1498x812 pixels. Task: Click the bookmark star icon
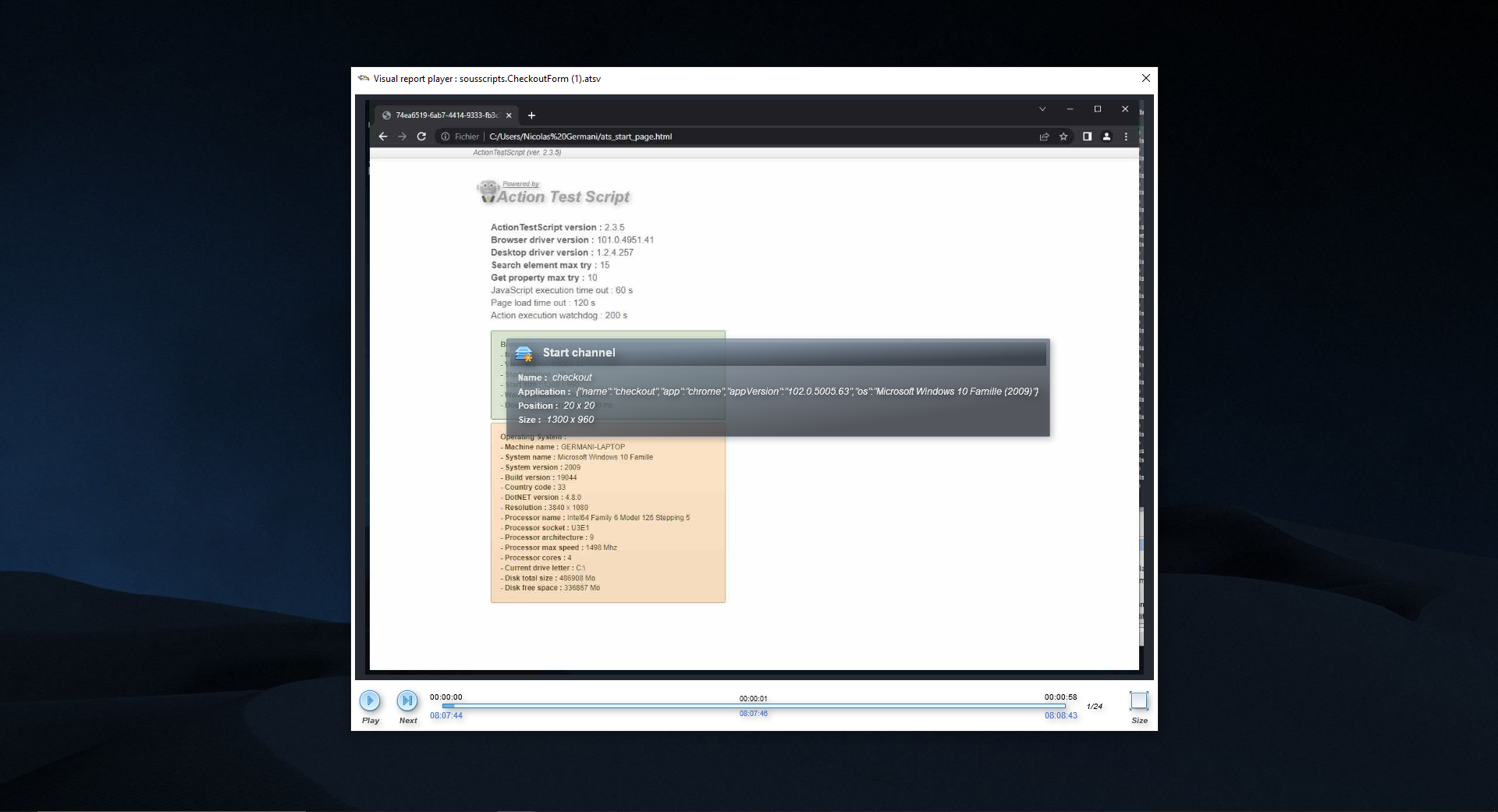tap(1063, 137)
